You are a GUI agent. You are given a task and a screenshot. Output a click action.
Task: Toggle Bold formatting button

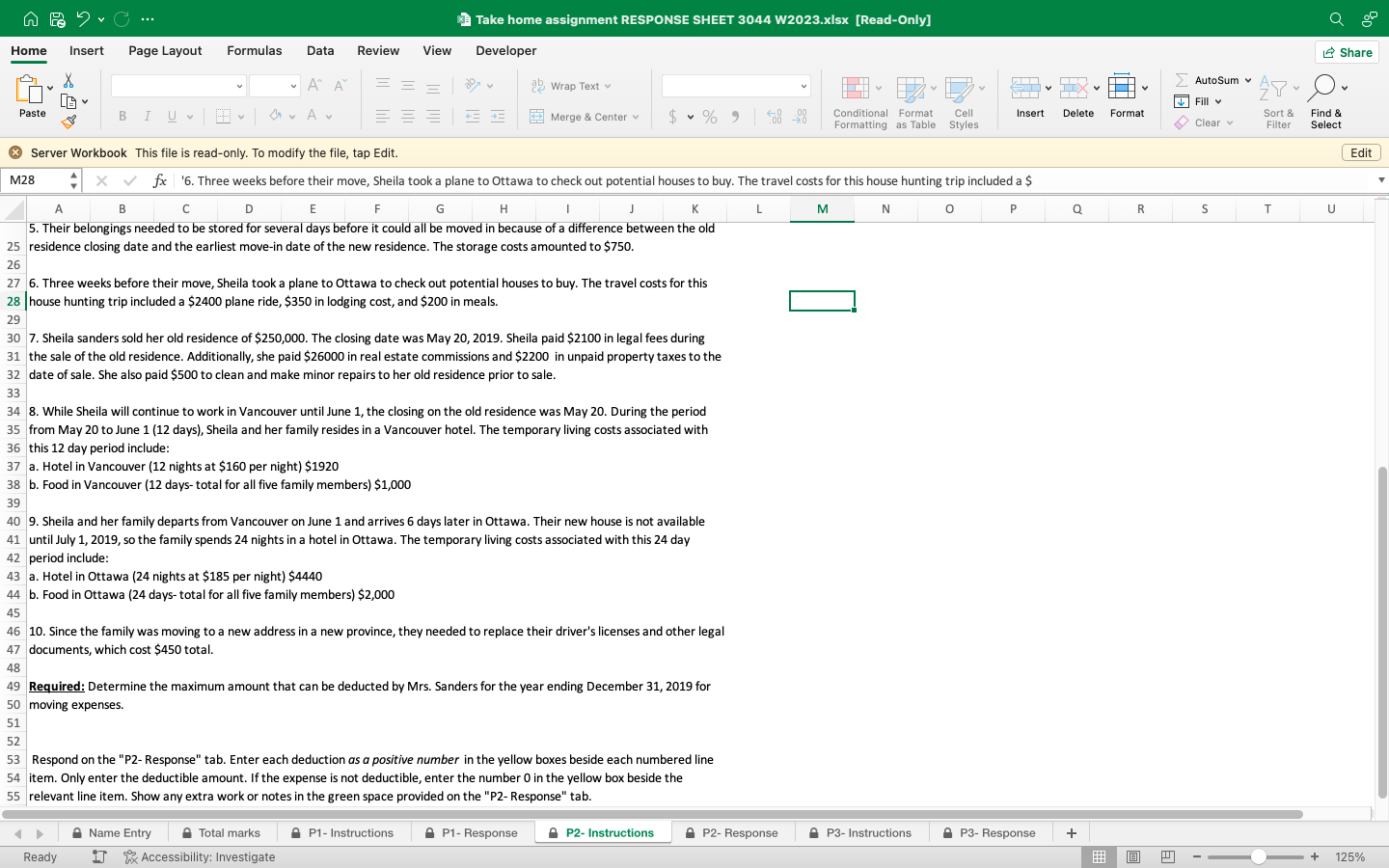coord(123,117)
